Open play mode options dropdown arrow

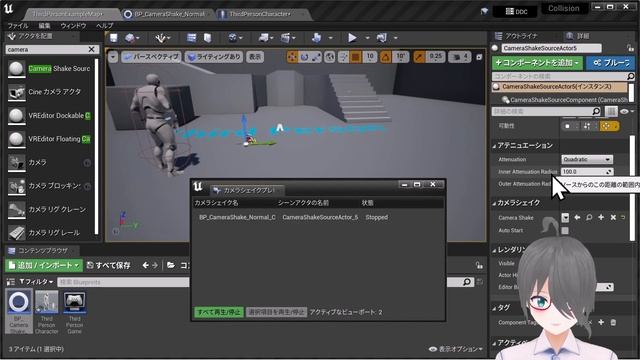(x=367, y=38)
